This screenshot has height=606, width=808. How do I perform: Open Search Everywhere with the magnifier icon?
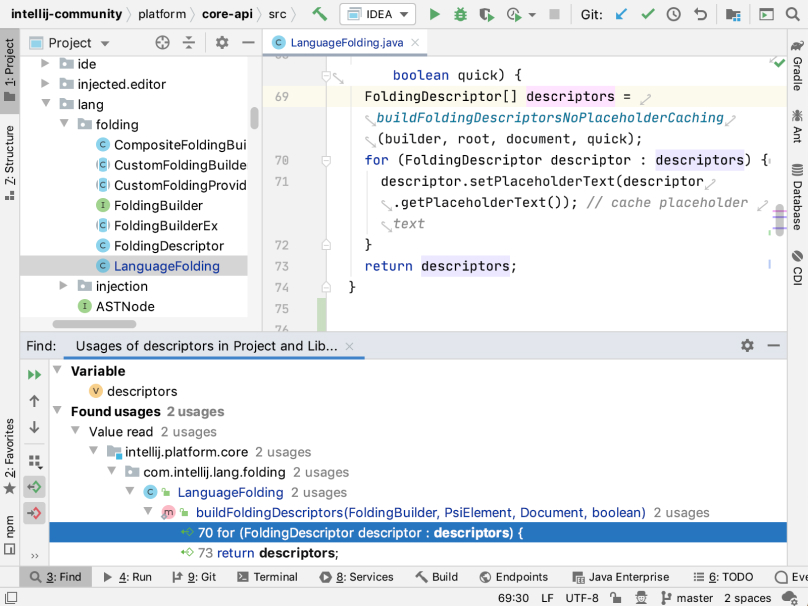point(790,14)
